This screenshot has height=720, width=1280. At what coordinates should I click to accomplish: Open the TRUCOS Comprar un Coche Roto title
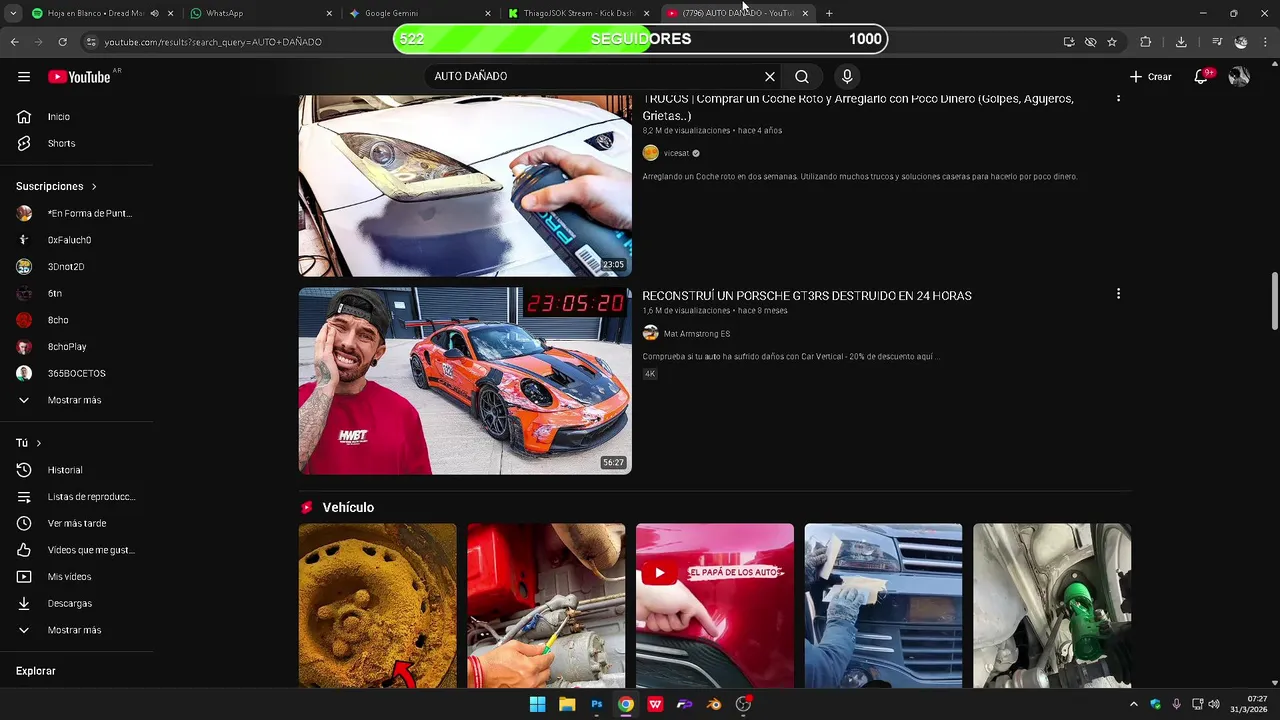tap(858, 107)
